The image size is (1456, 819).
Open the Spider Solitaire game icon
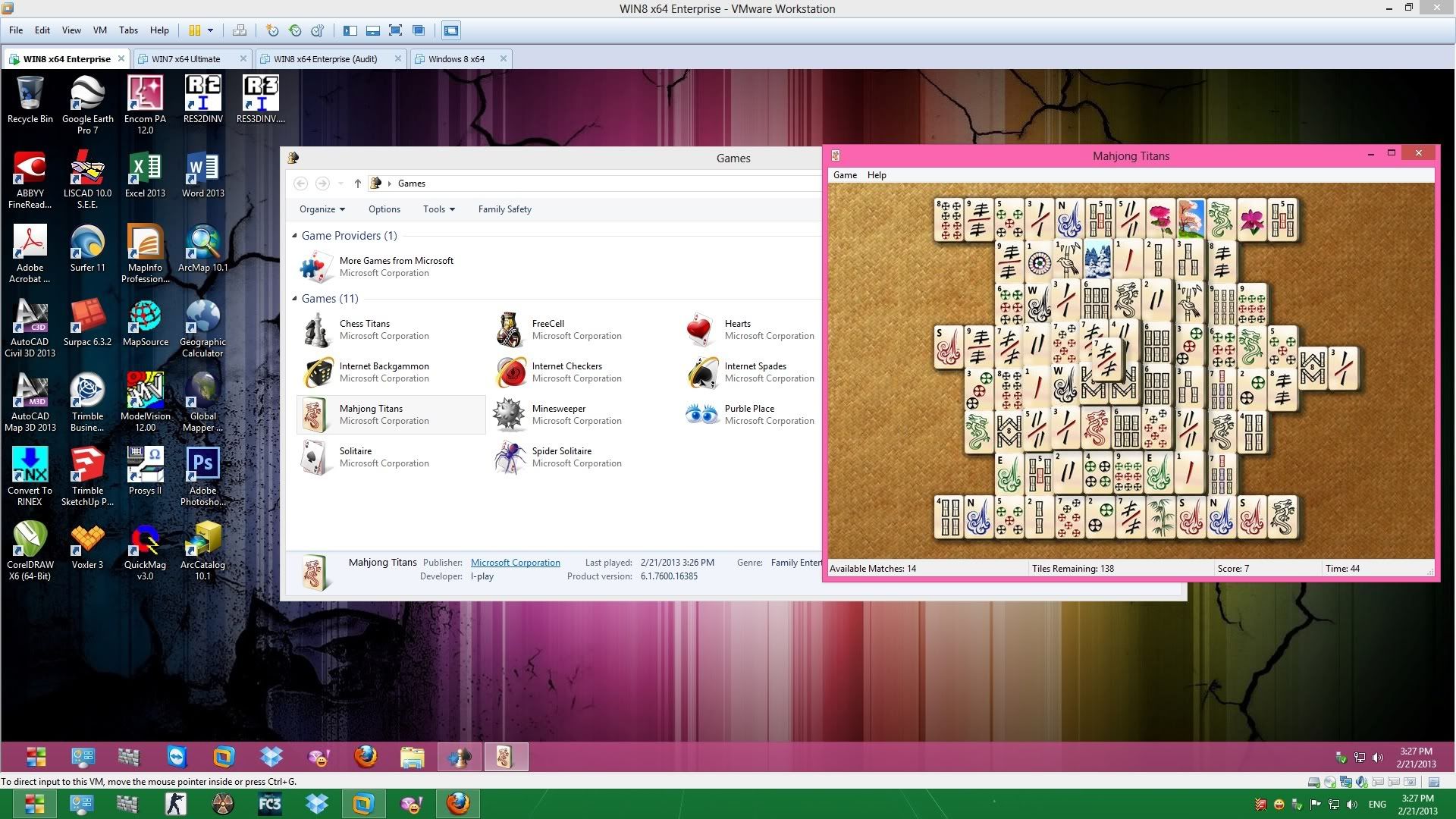510,457
